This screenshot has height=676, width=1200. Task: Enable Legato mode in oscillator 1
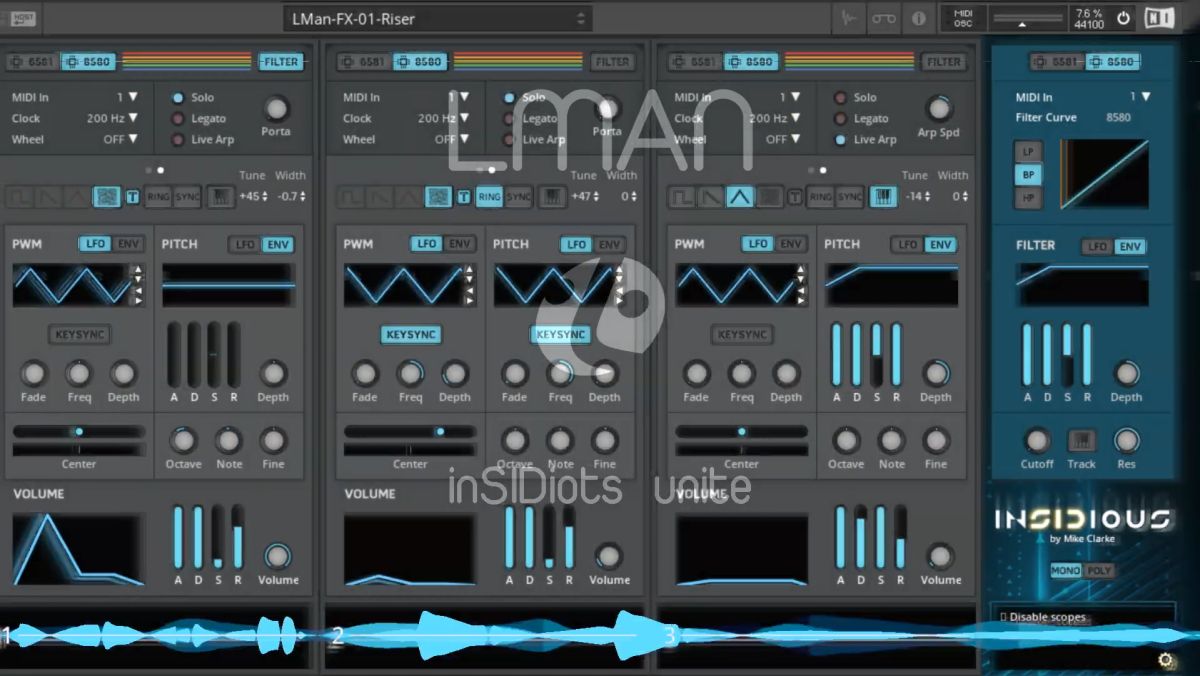pos(178,119)
